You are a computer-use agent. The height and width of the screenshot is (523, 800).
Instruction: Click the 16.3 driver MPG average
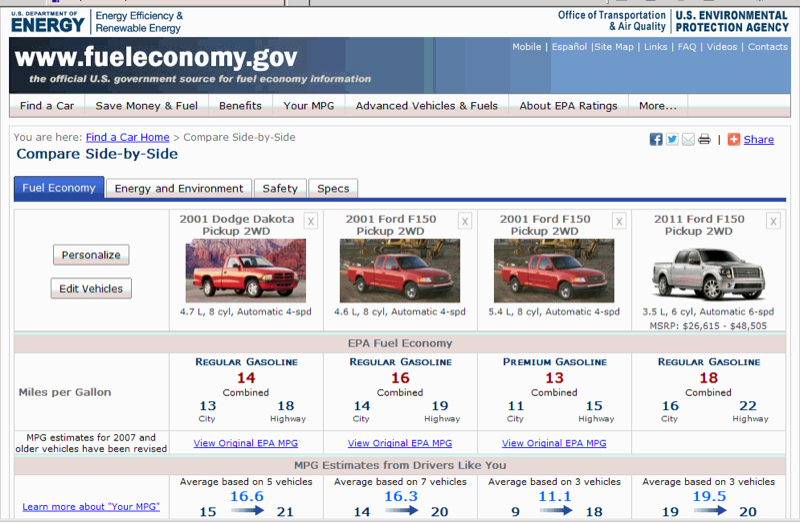(401, 496)
